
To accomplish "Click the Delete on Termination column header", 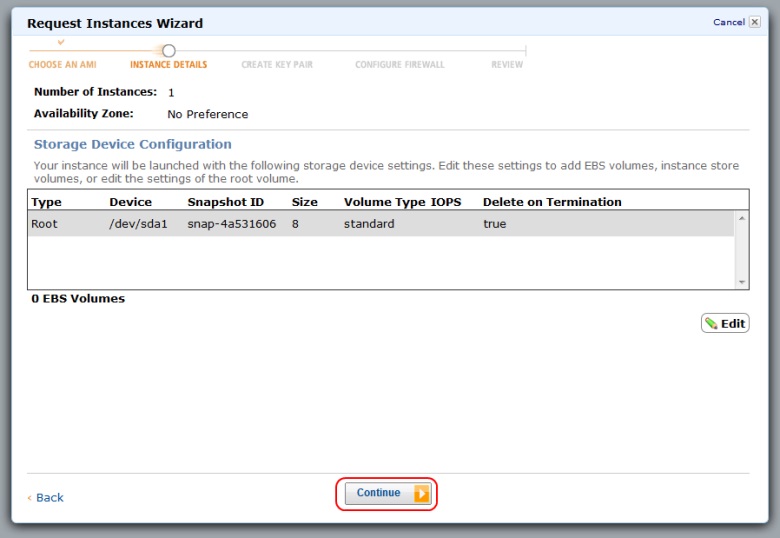I will pos(552,202).
